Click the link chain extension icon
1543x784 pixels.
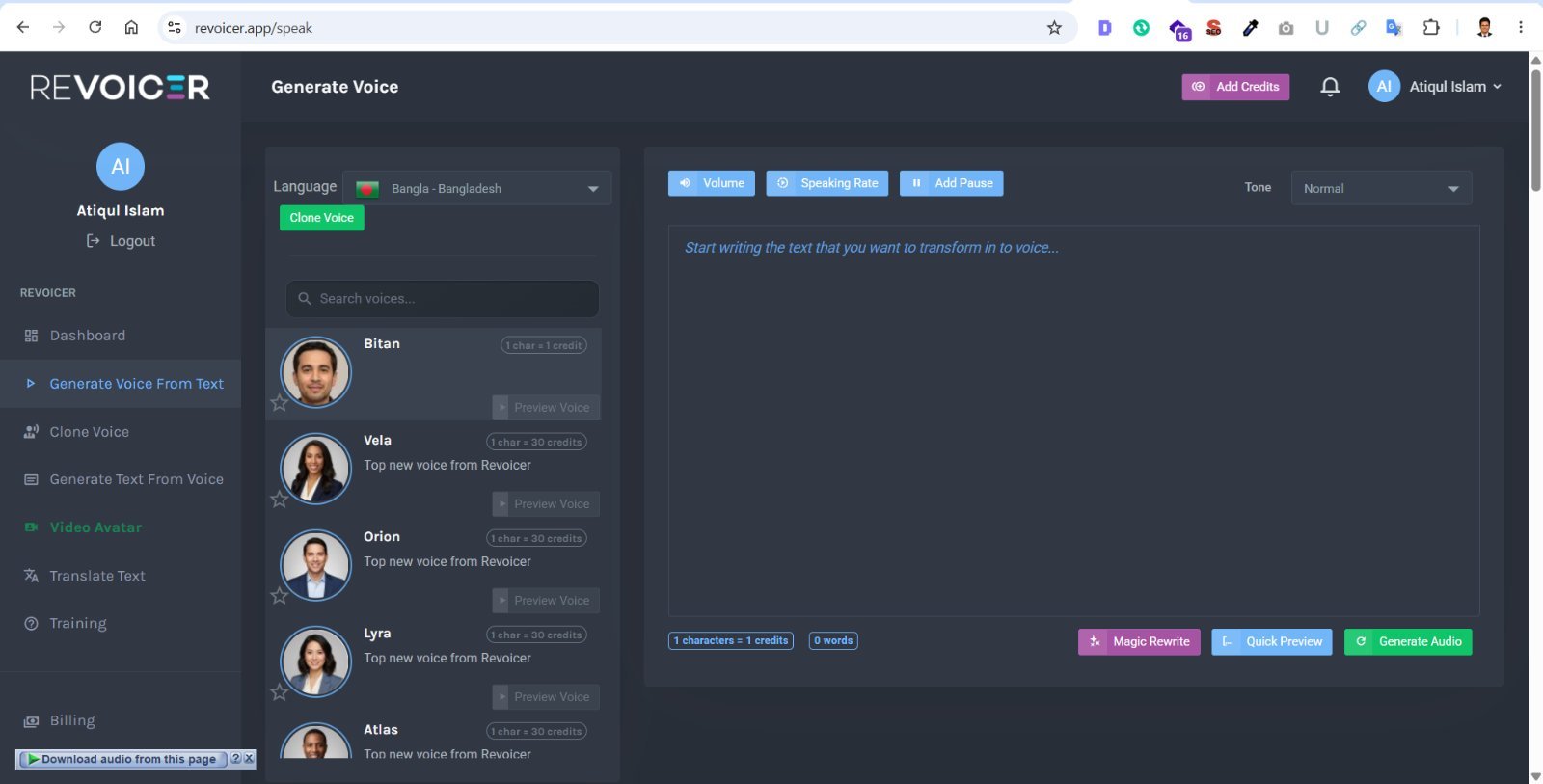(x=1358, y=28)
